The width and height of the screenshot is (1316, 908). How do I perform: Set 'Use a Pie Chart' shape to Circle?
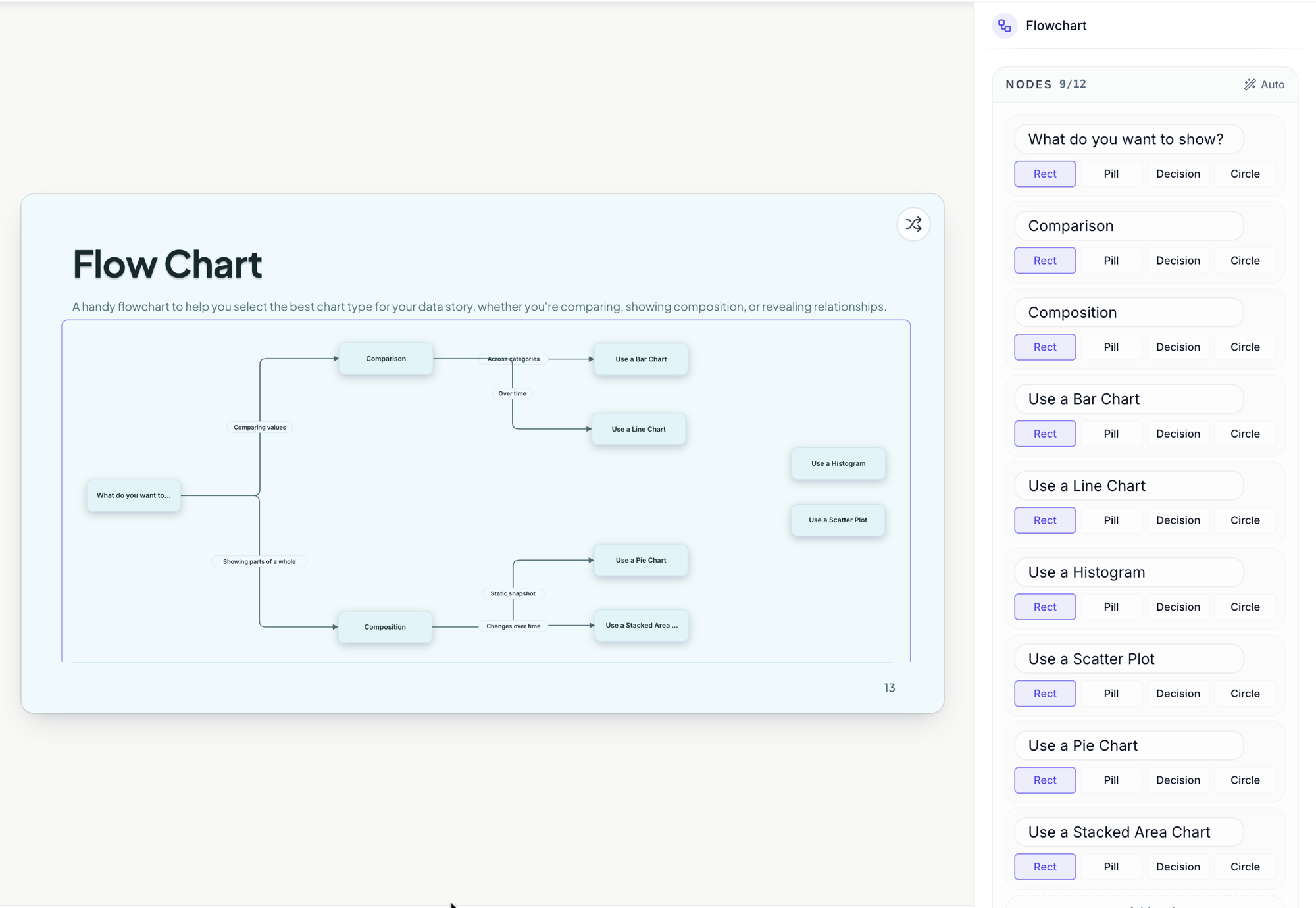[1245, 780]
